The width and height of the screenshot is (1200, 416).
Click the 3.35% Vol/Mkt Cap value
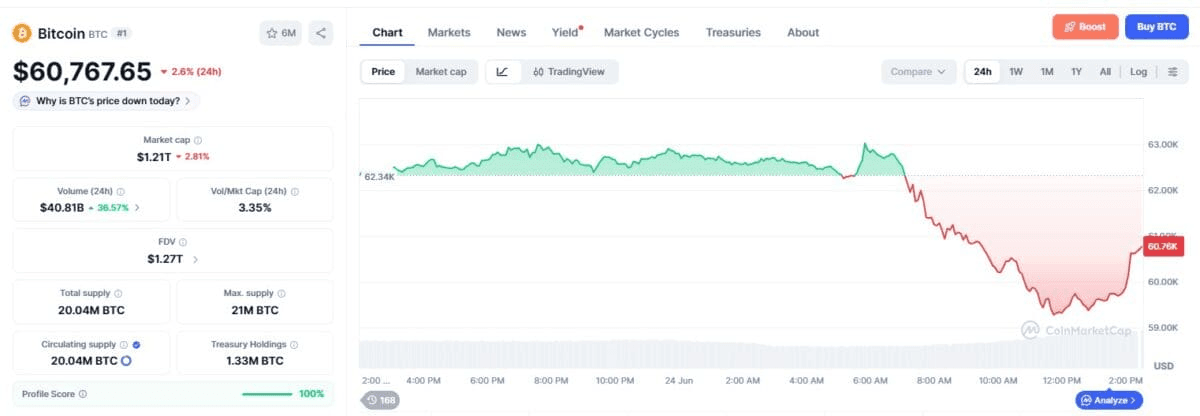[254, 208]
